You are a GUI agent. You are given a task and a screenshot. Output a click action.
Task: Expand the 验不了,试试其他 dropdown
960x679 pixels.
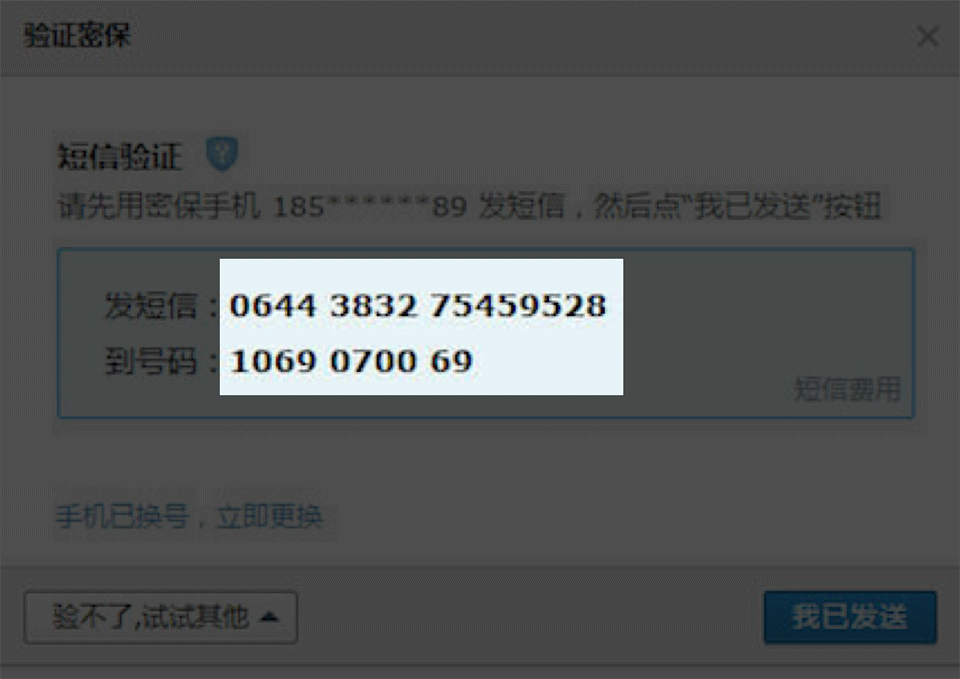pos(161,617)
